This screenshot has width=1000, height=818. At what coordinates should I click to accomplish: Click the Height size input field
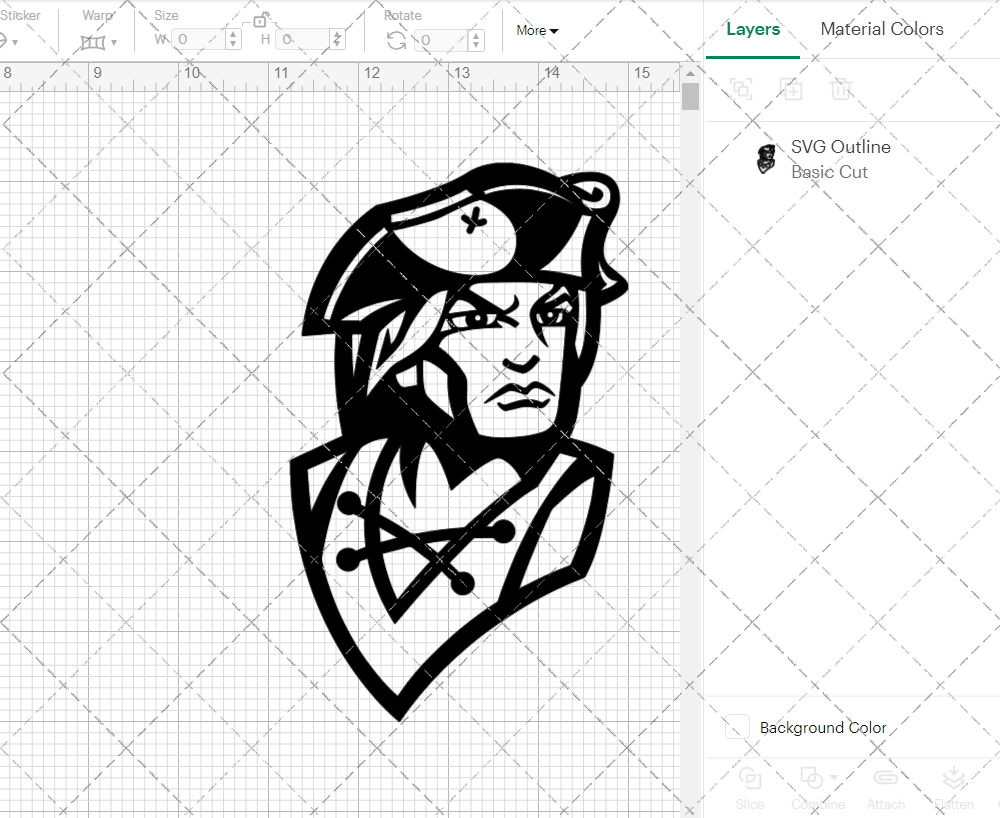pos(304,40)
